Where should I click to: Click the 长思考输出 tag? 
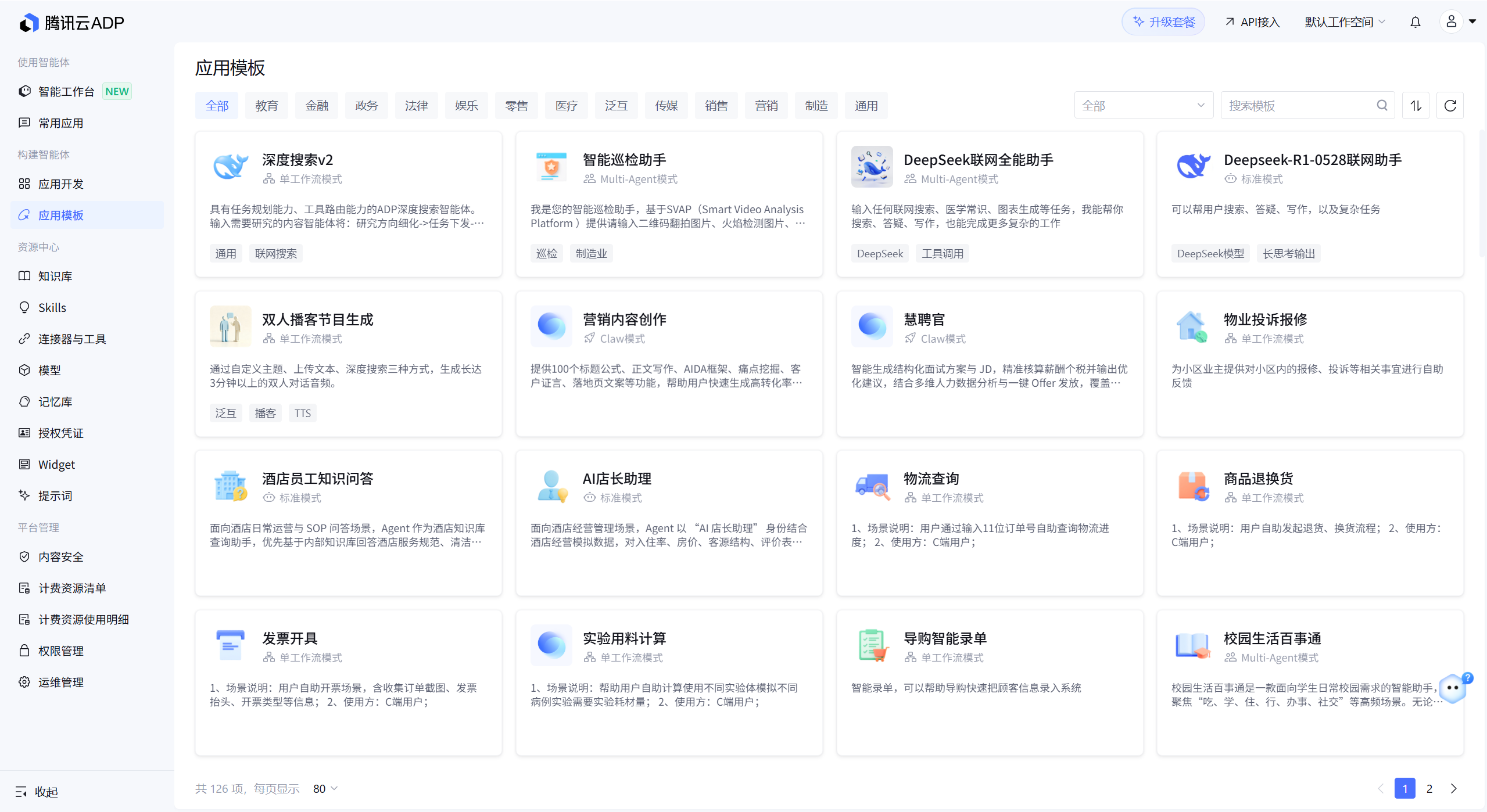pyautogui.click(x=1288, y=253)
